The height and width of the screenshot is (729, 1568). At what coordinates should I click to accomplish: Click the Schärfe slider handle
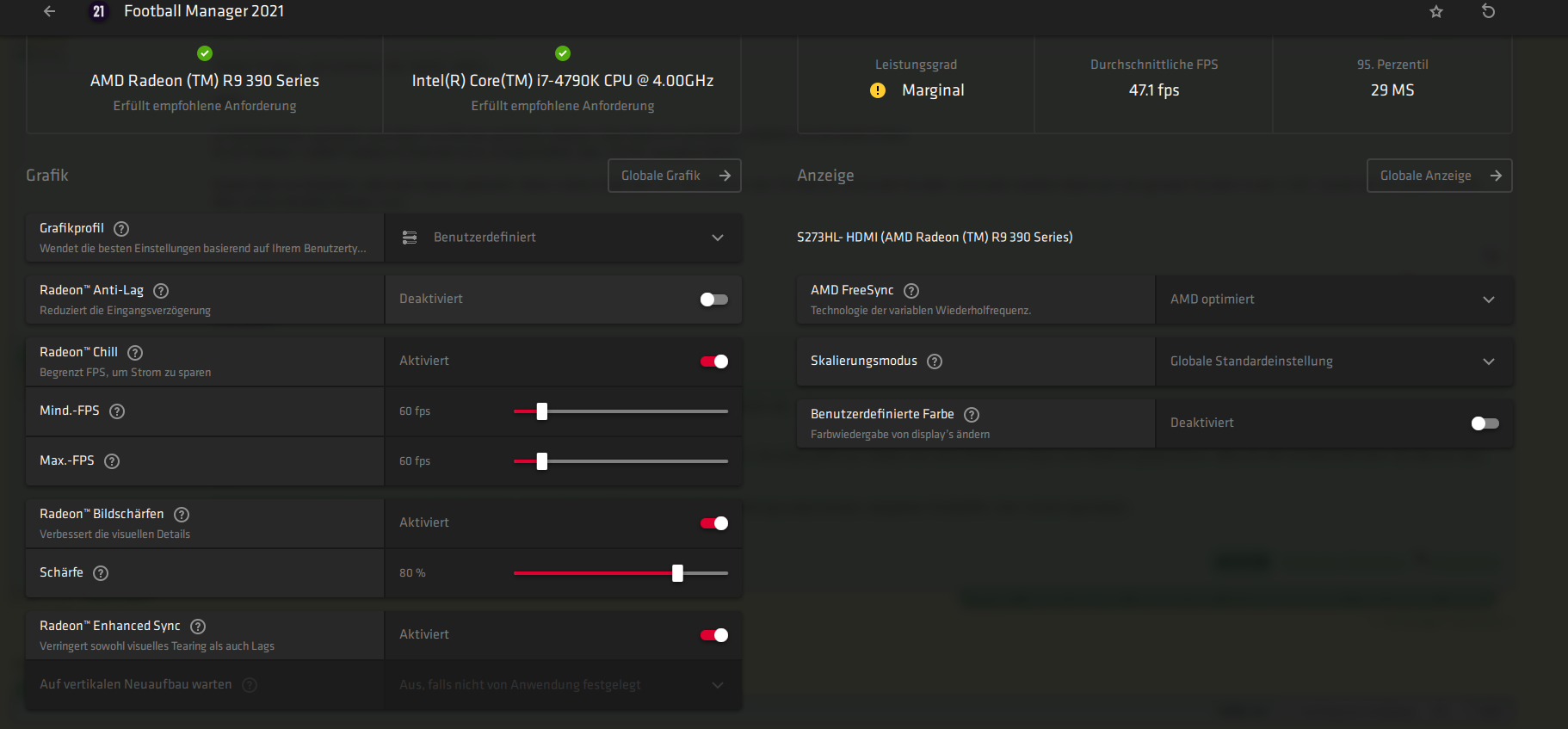[x=678, y=573]
